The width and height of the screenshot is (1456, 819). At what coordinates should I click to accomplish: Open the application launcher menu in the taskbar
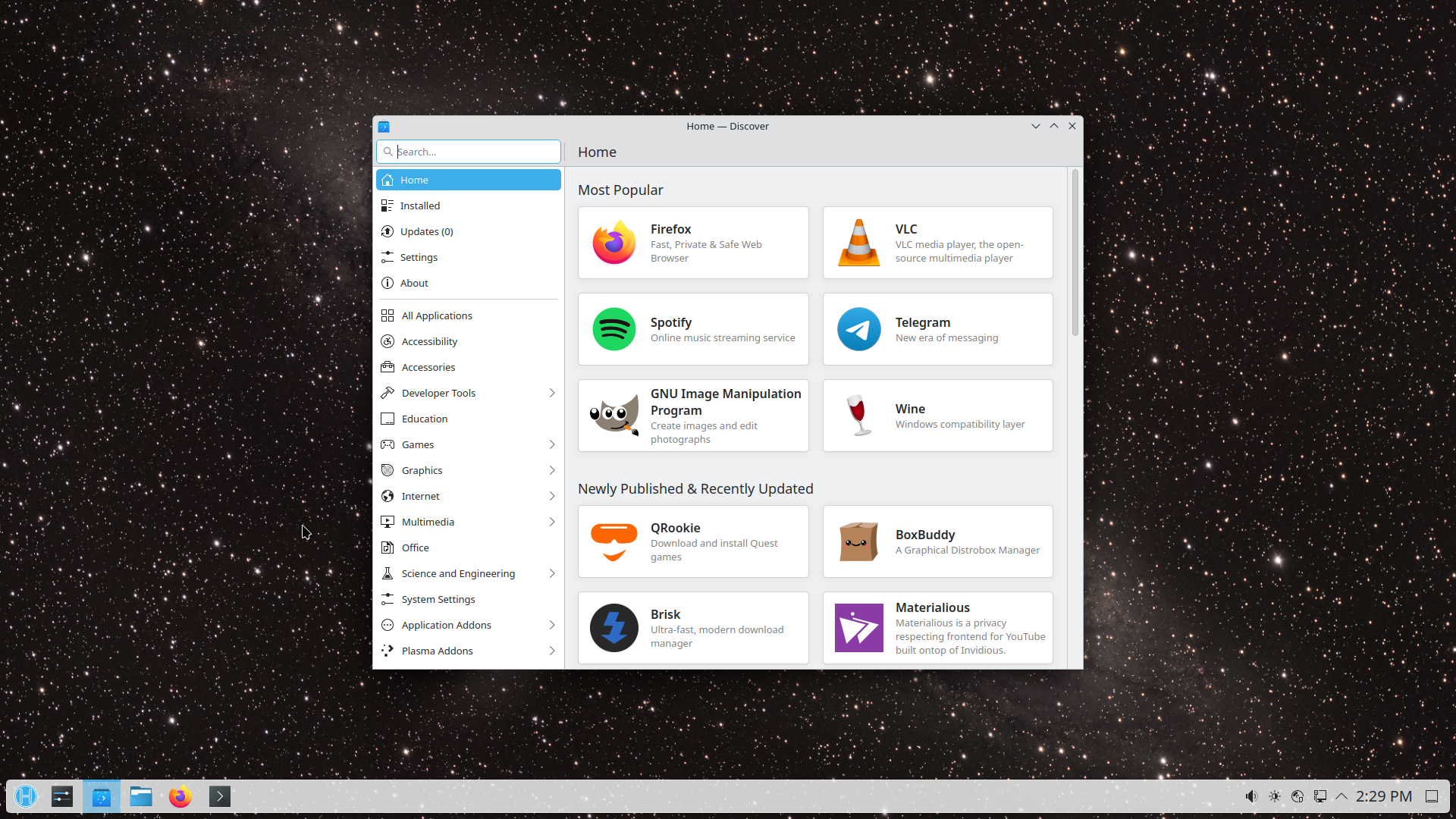tap(26, 796)
